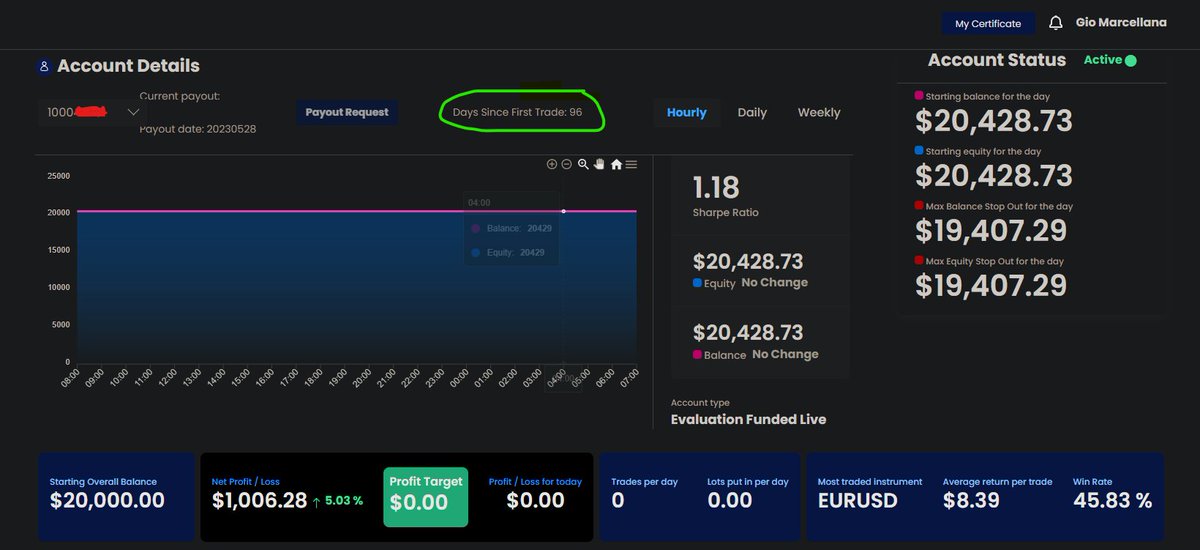Click the Account Details user icon

pyautogui.click(x=44, y=66)
